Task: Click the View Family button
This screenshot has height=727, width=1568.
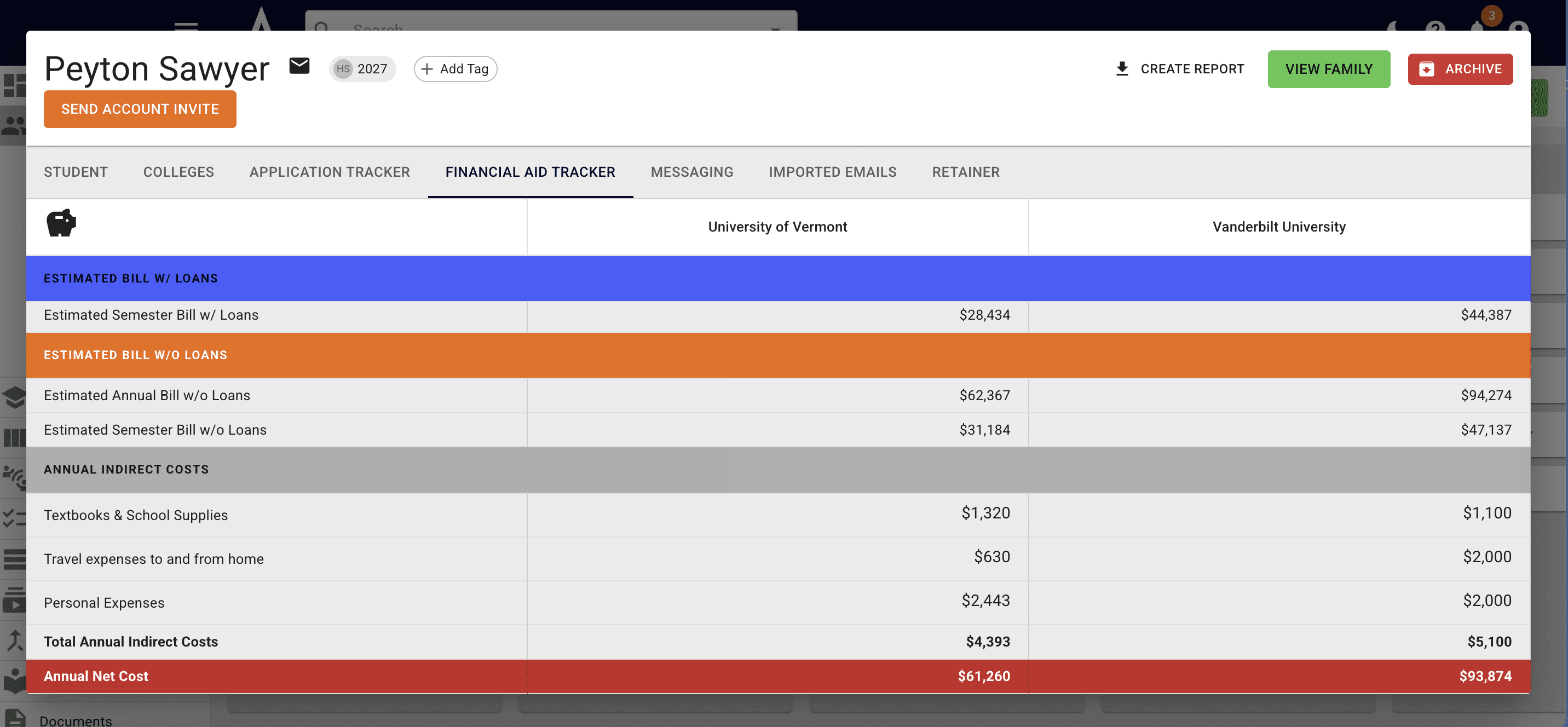Action: click(x=1329, y=69)
